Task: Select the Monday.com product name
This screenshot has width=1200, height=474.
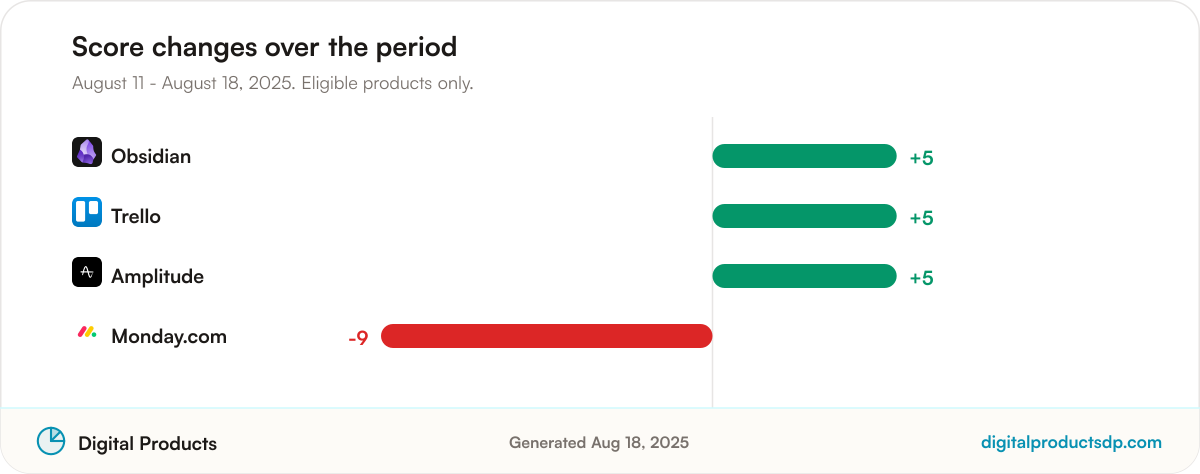Action: point(169,336)
